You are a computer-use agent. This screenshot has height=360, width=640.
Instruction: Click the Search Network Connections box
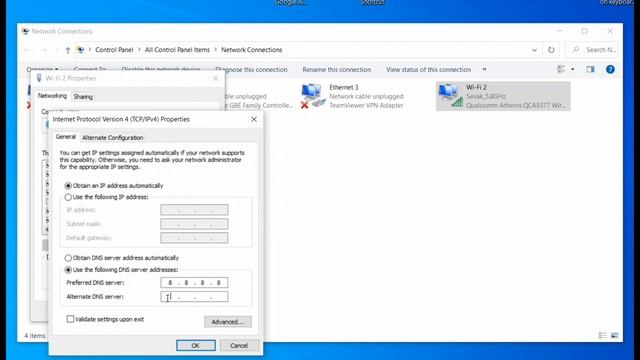point(592,50)
